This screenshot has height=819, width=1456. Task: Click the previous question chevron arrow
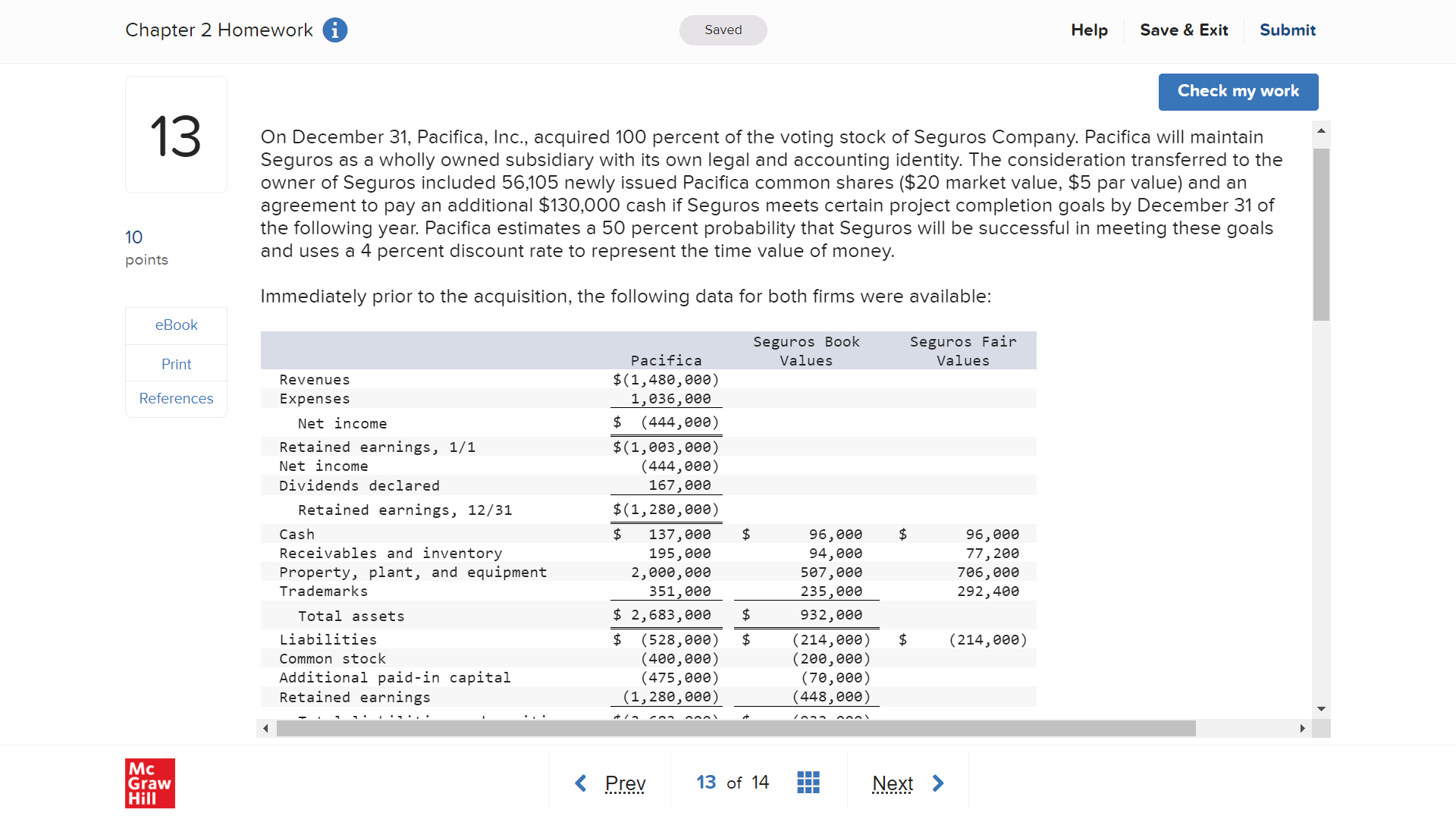[581, 783]
